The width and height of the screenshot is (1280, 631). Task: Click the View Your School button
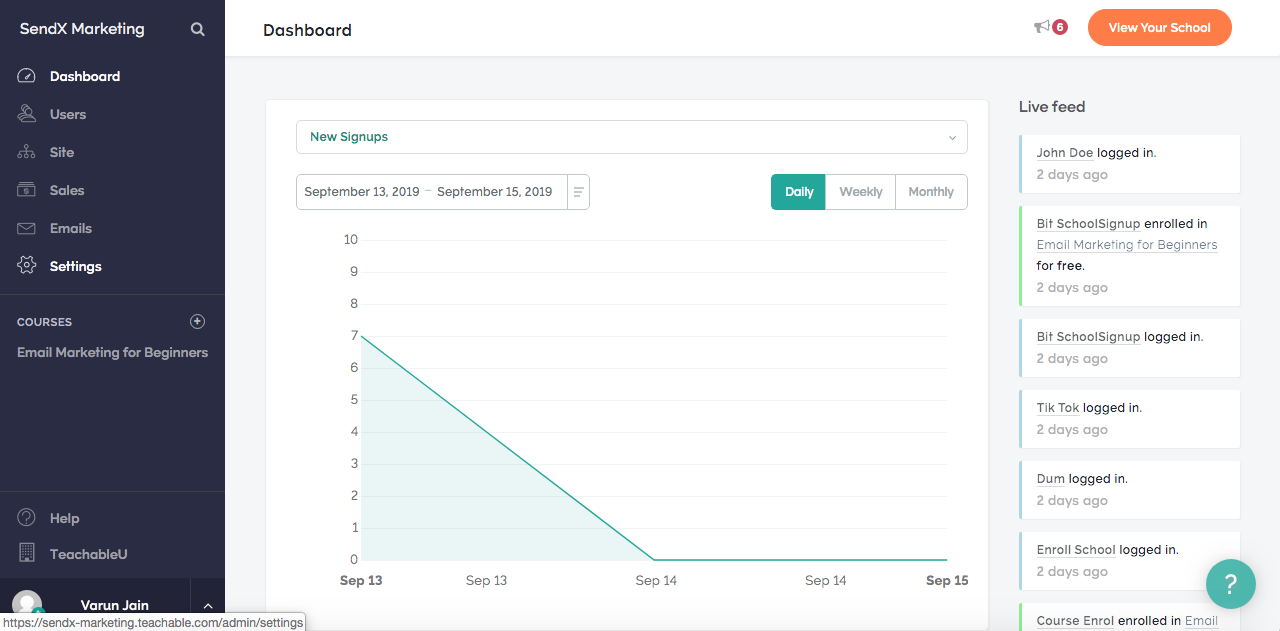click(x=1160, y=28)
